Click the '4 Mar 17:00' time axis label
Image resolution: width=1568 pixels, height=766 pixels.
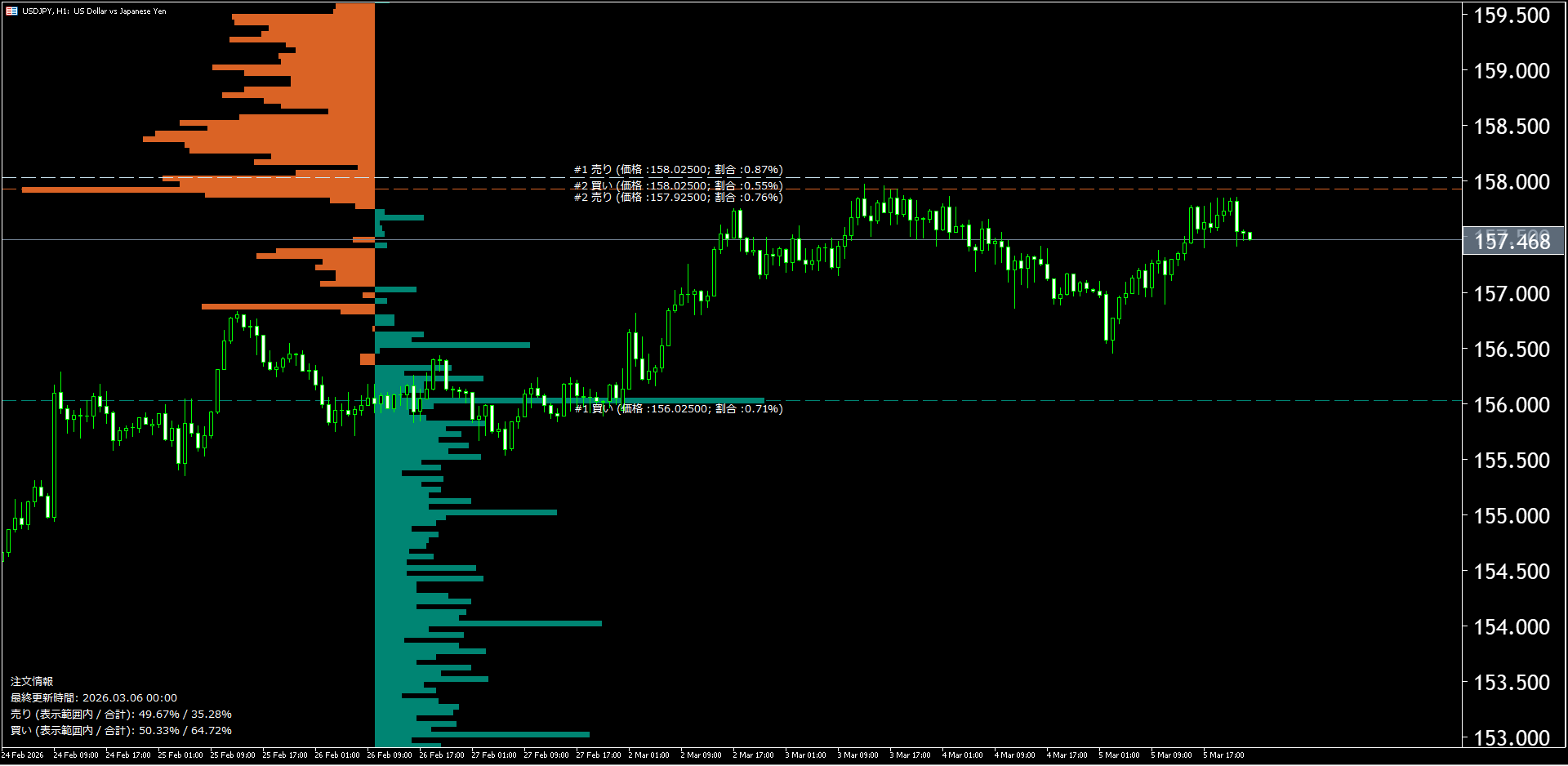pyautogui.click(x=1067, y=755)
